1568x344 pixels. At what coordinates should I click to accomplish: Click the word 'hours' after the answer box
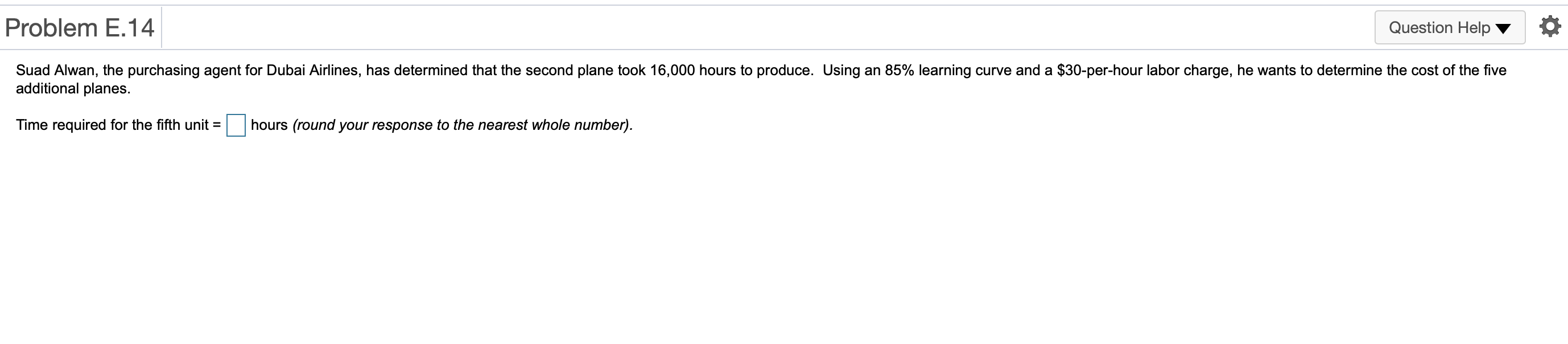[269, 125]
